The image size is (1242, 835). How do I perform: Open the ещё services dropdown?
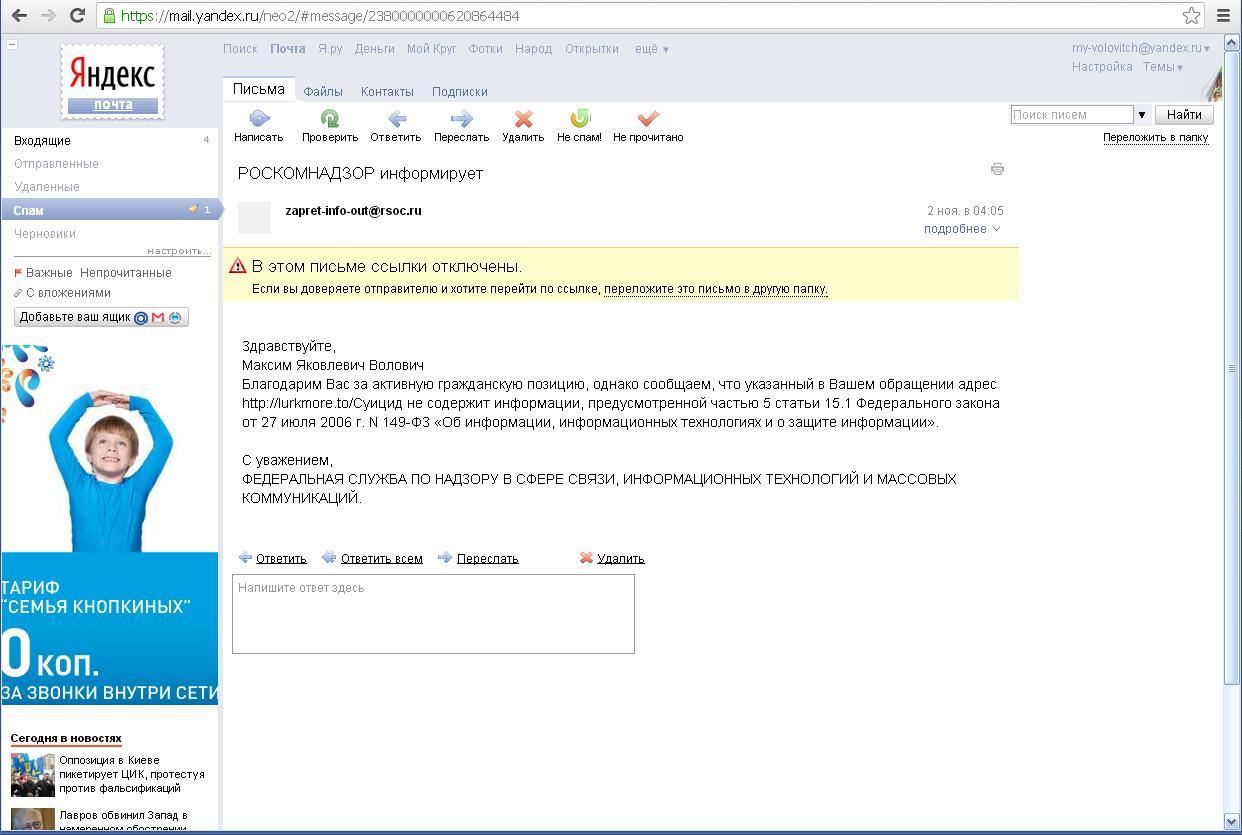[x=651, y=49]
